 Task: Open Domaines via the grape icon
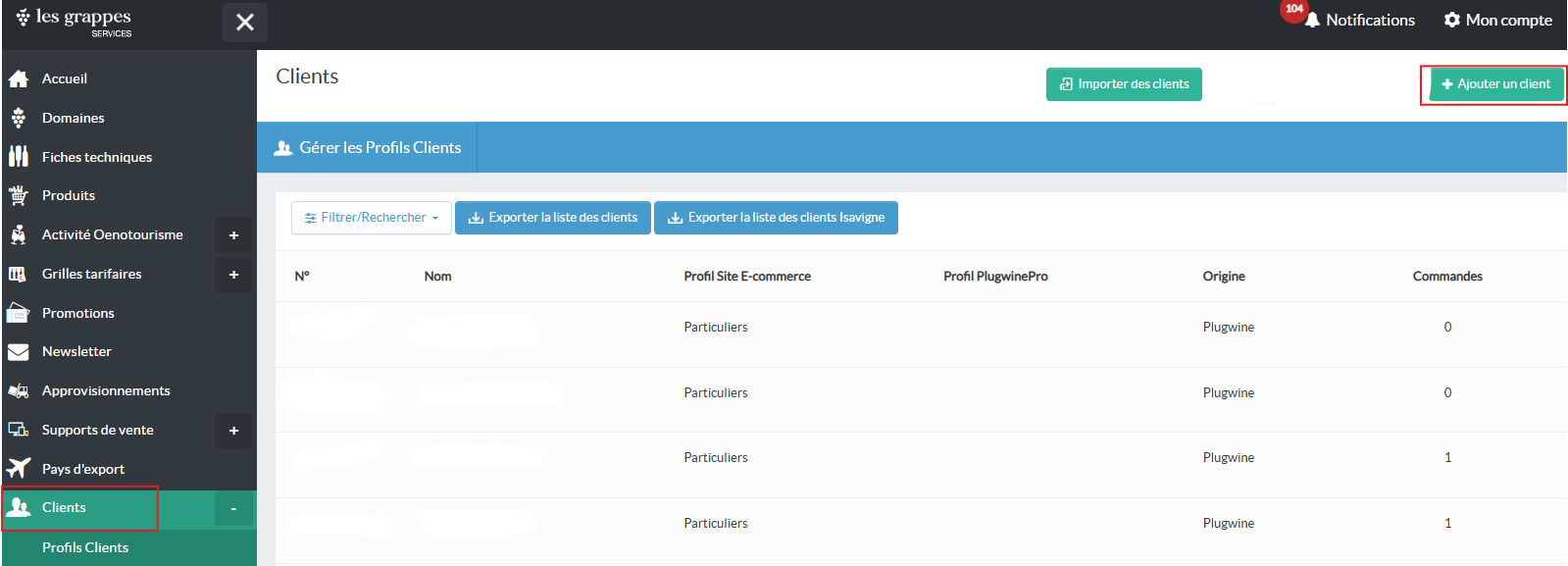19,118
